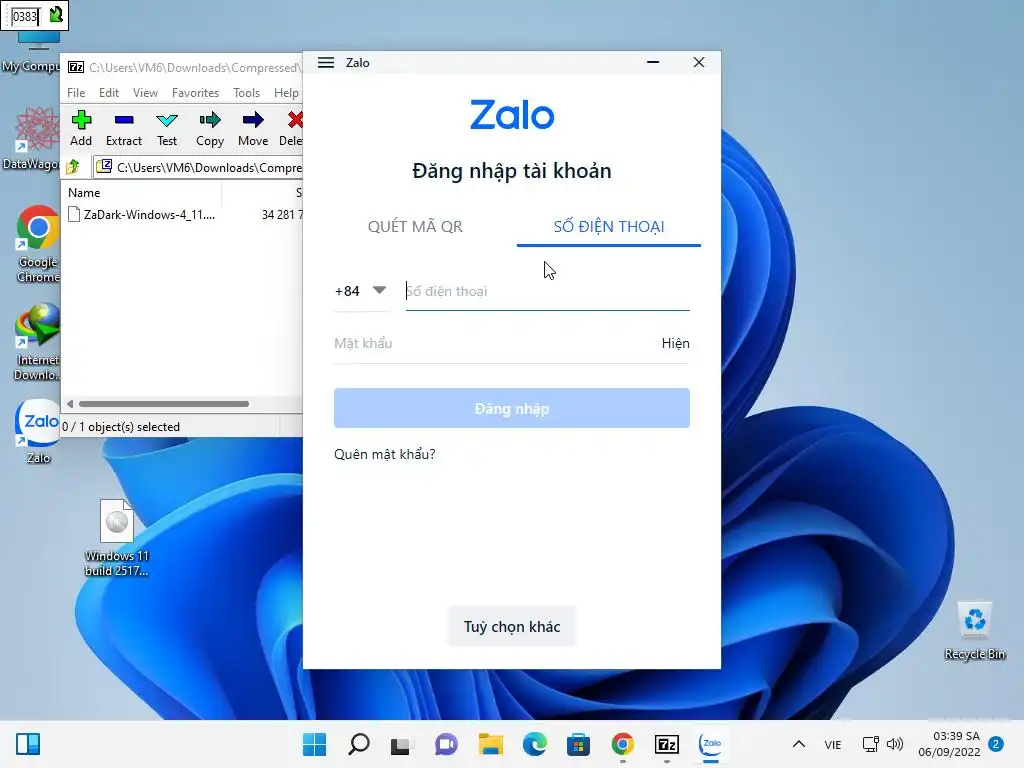Open Microsoft Store from taskbar
Screen dimensions: 1024x768
point(578,744)
